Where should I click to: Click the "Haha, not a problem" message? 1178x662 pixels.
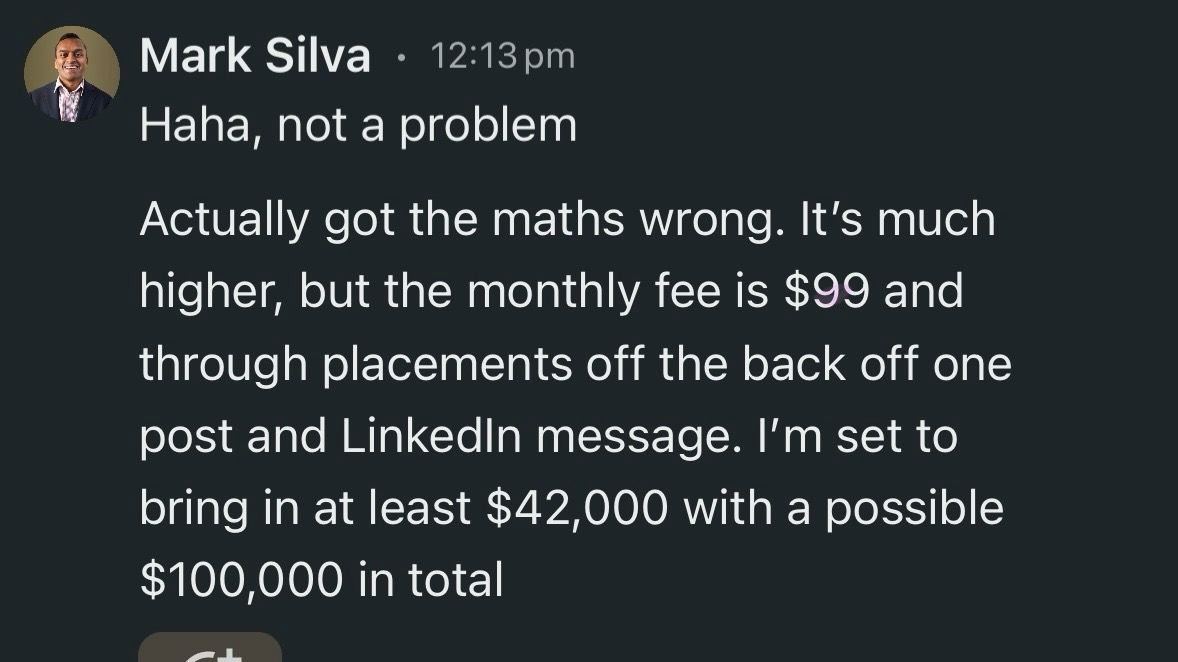(358, 126)
